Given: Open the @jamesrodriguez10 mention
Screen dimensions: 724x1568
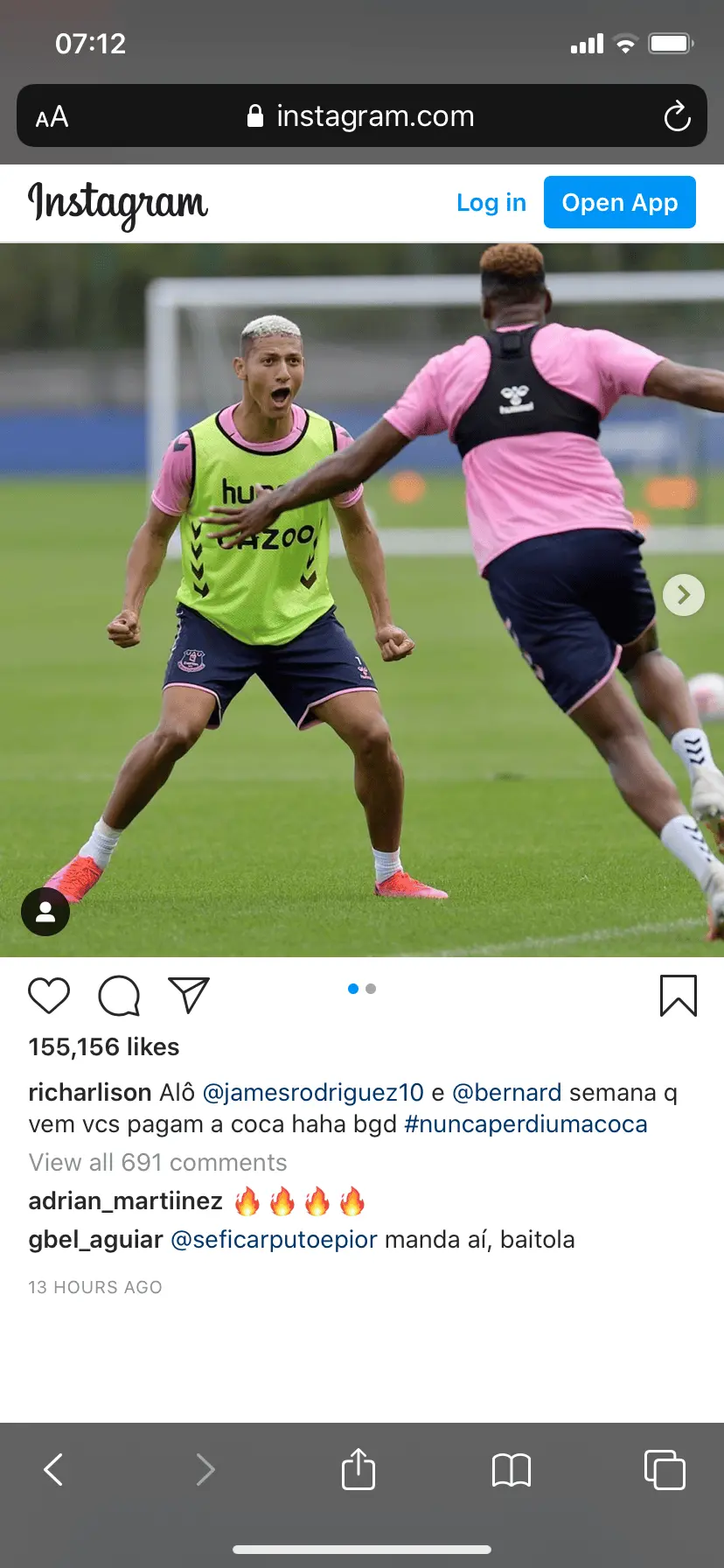Looking at the screenshot, I should point(313,1092).
